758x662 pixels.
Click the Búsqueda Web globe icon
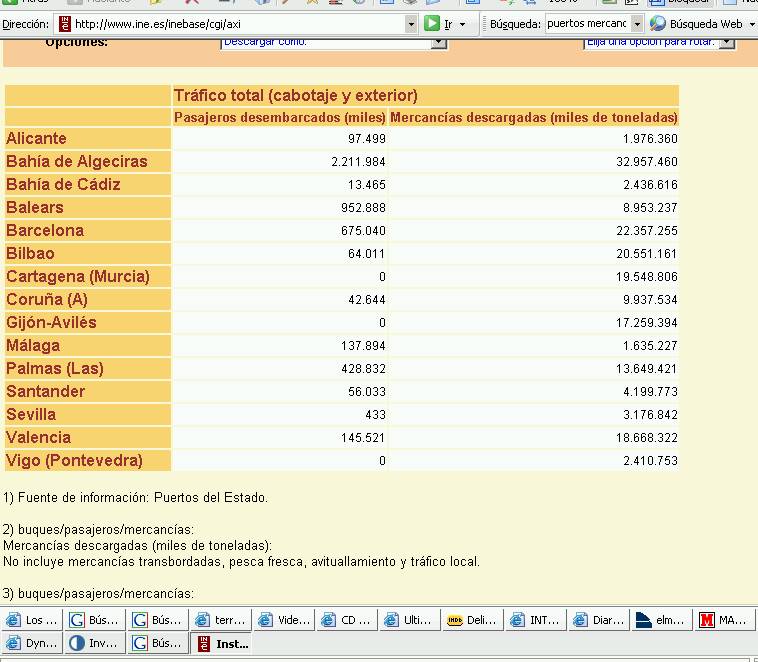(x=657, y=23)
